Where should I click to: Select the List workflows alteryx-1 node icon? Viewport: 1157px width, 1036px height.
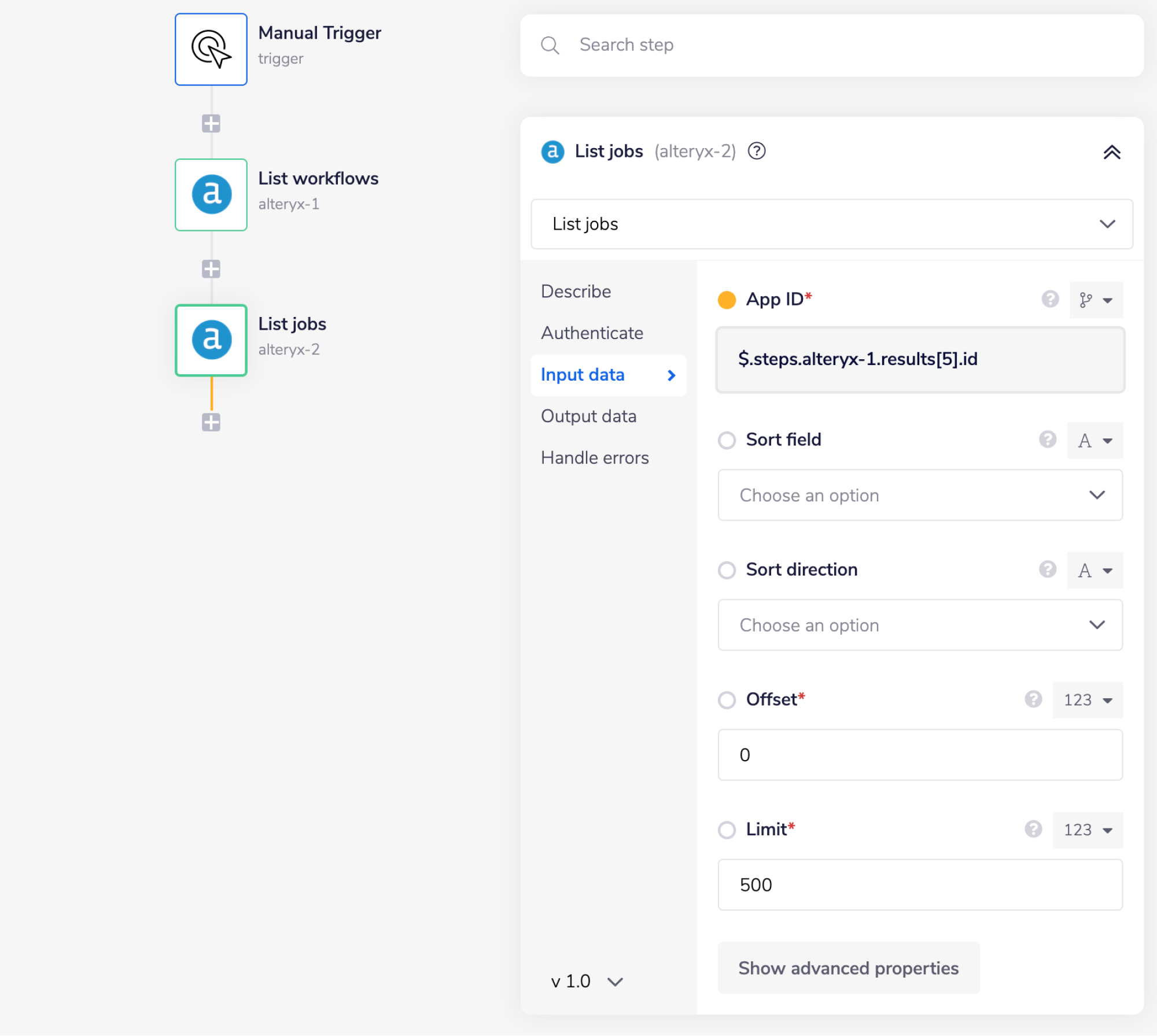pyautogui.click(x=211, y=195)
